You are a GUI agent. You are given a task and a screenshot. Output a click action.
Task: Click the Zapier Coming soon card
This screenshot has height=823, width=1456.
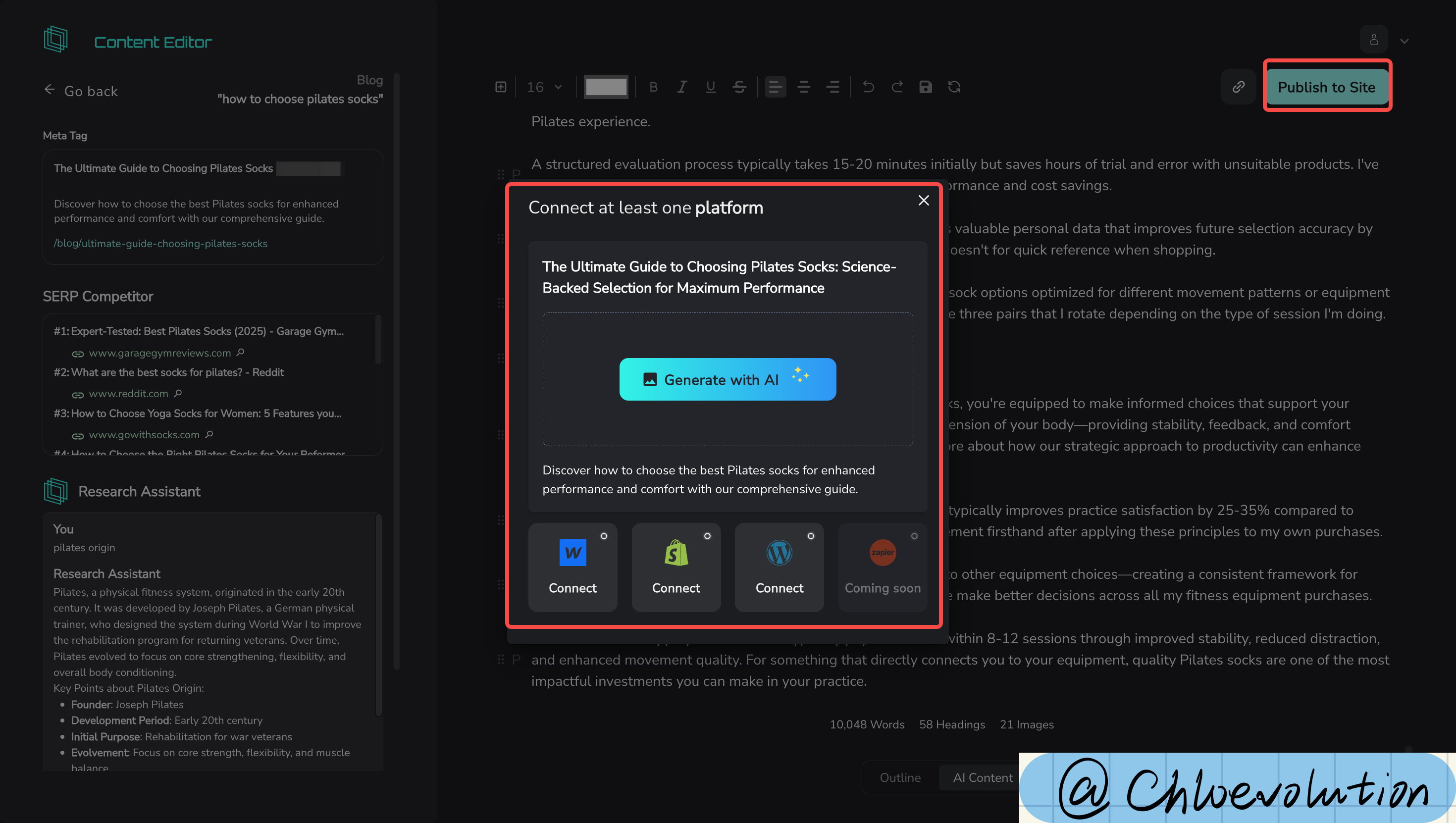[883, 567]
